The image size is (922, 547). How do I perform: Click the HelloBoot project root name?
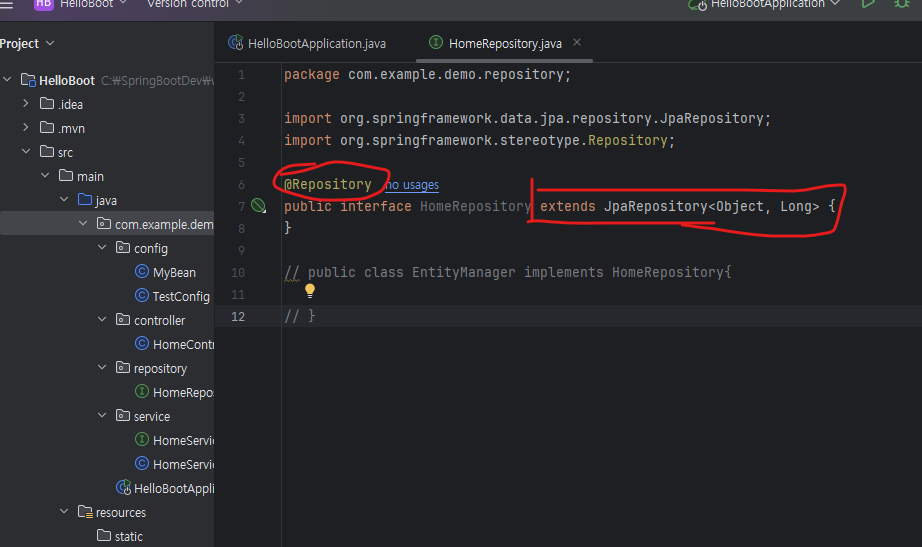[67, 81]
